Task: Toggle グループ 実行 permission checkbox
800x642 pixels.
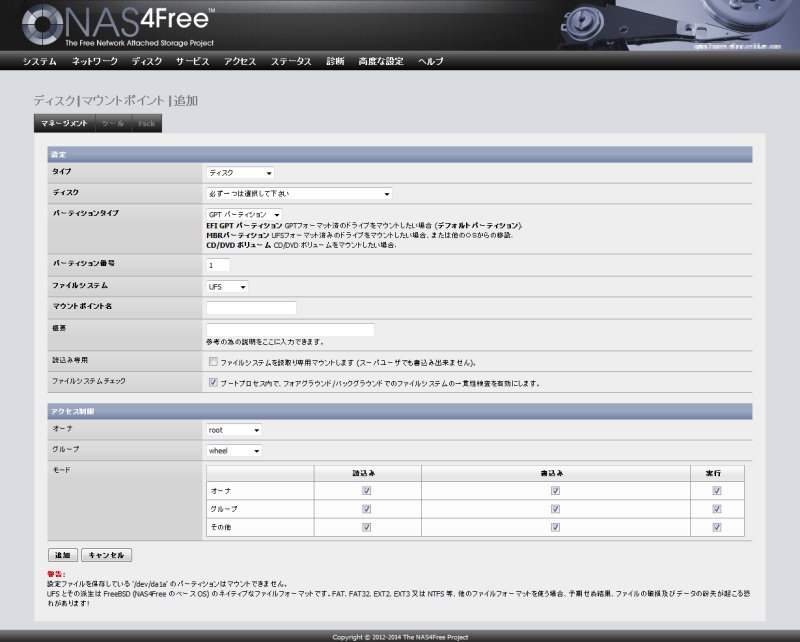Action: (717, 509)
